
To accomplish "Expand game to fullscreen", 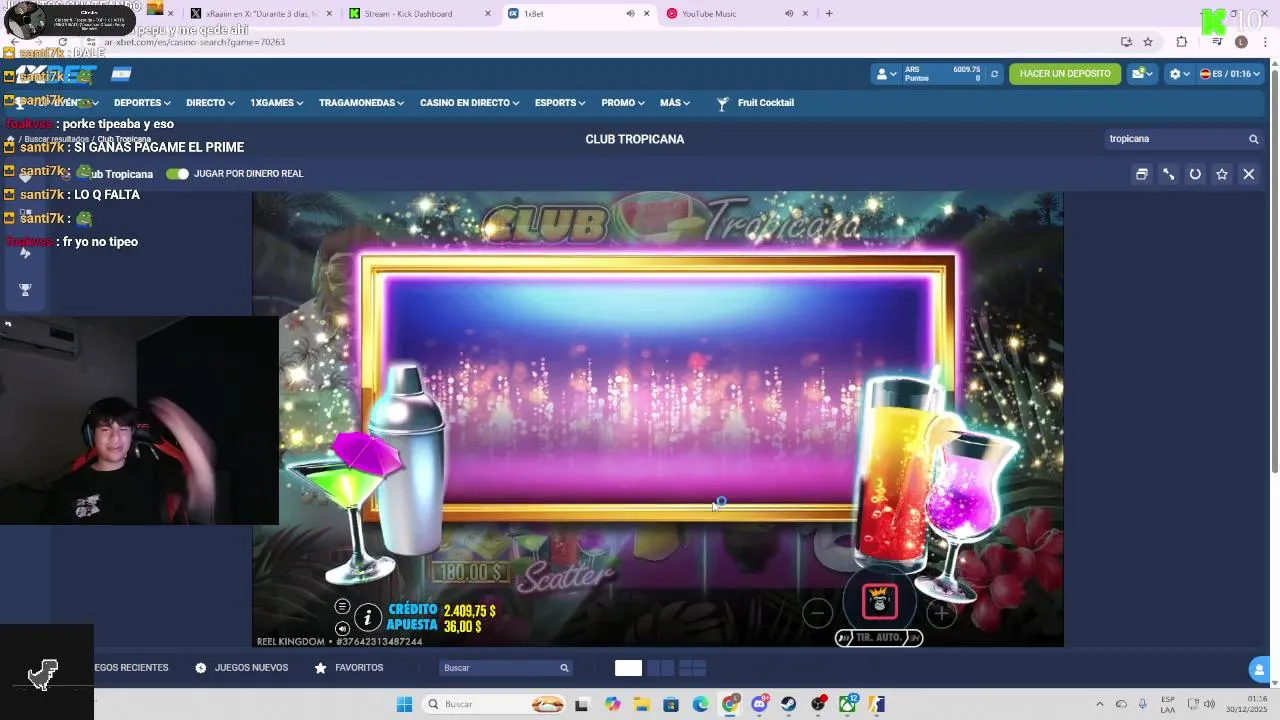I will [x=1168, y=174].
